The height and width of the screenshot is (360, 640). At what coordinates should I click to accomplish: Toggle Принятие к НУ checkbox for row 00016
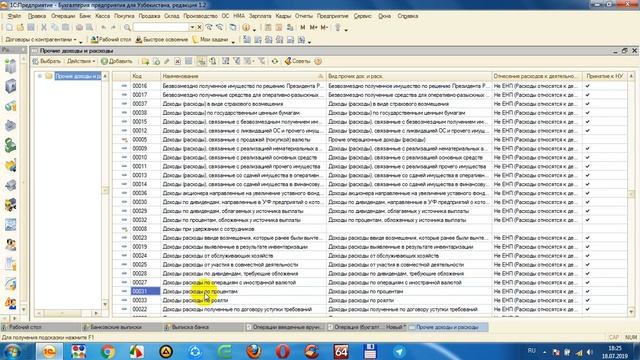[x=588, y=86]
